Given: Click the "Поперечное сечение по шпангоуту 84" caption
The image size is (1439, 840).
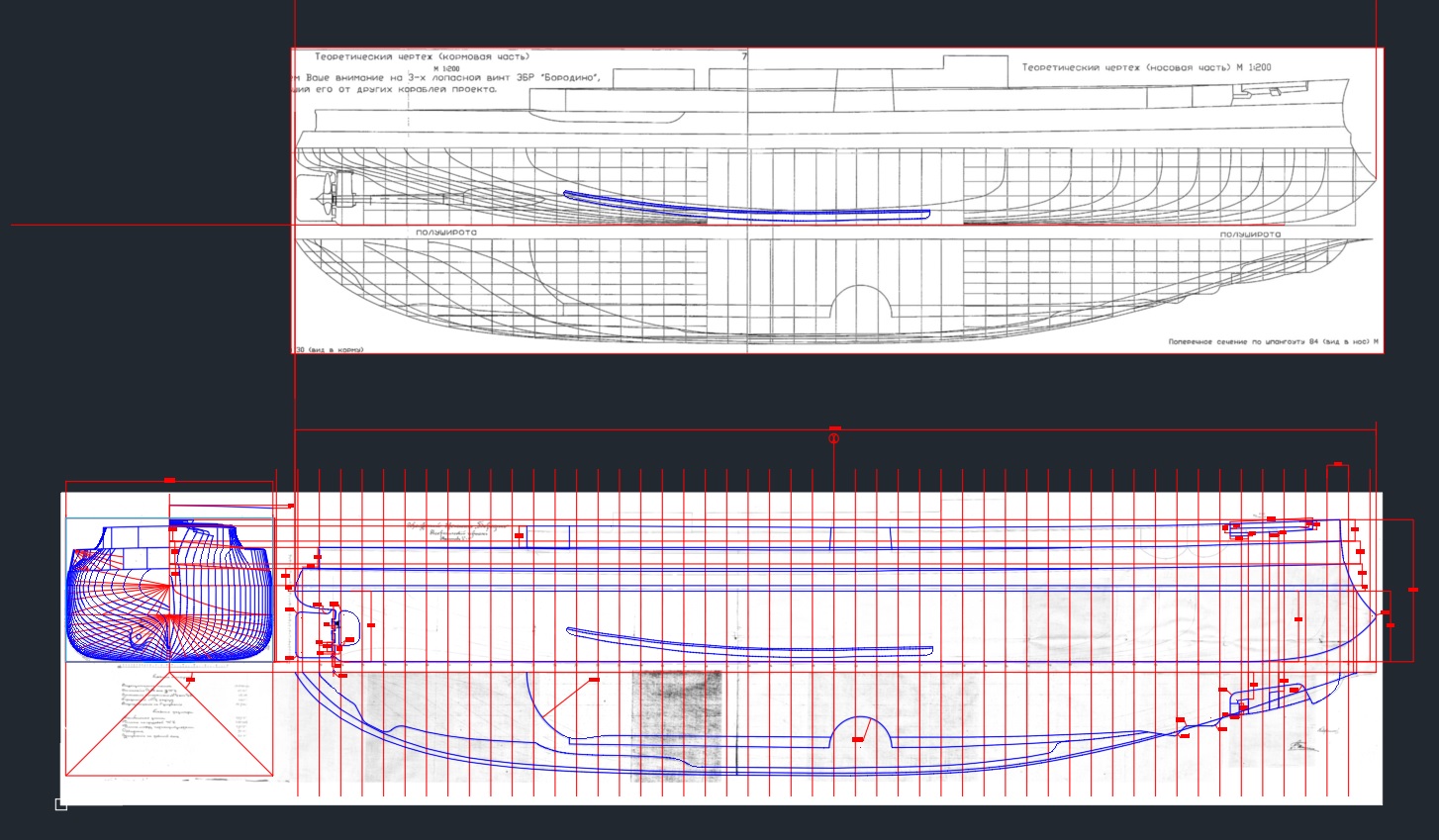Looking at the screenshot, I should click(x=1273, y=342).
